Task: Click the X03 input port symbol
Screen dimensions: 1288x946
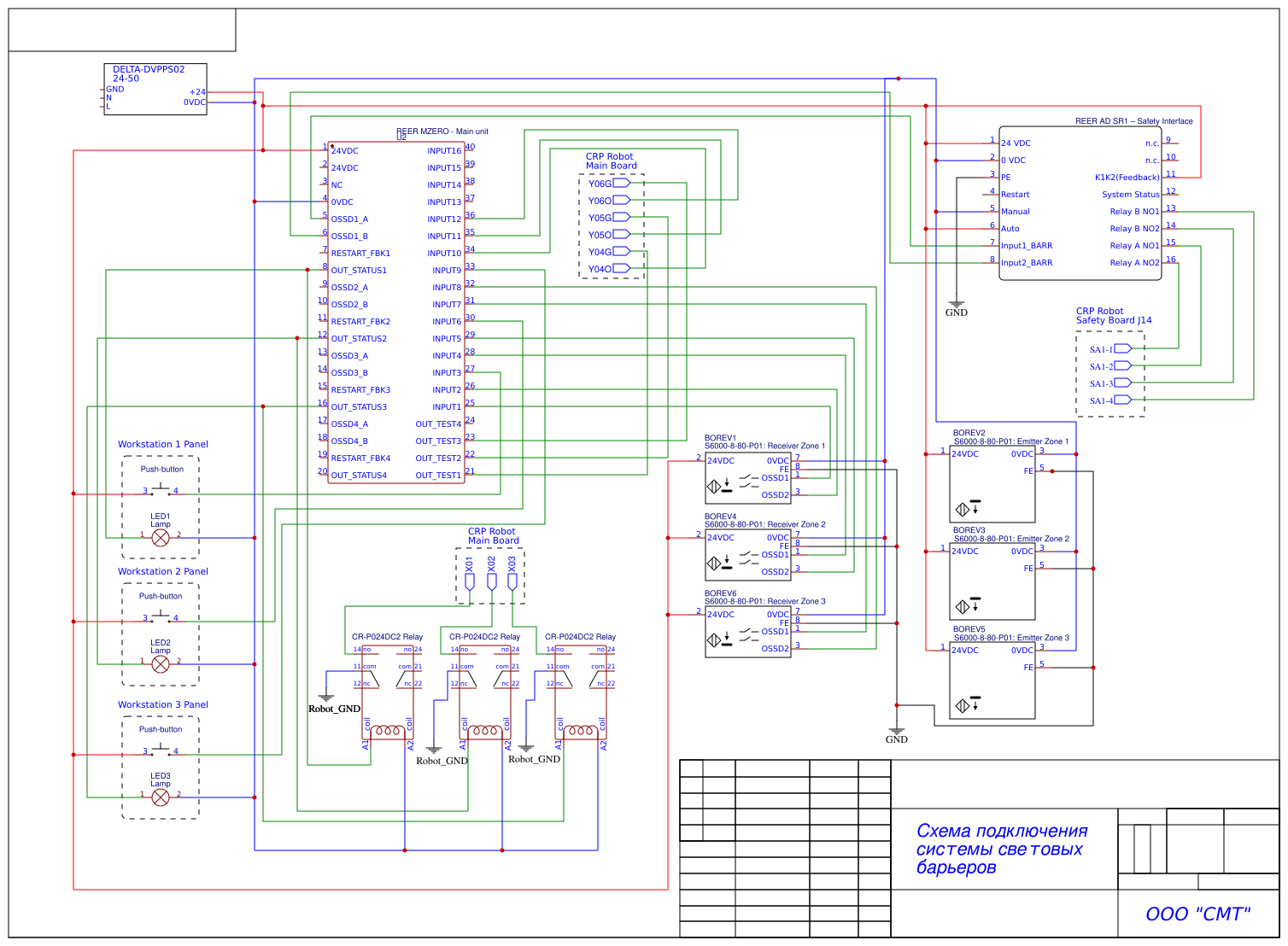Action: [512, 581]
